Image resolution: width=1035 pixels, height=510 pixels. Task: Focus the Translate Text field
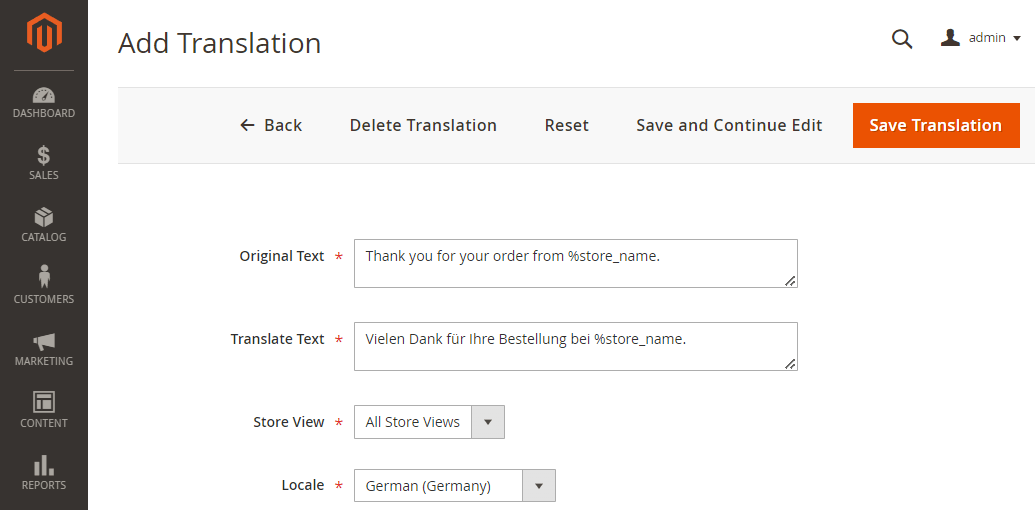point(576,346)
